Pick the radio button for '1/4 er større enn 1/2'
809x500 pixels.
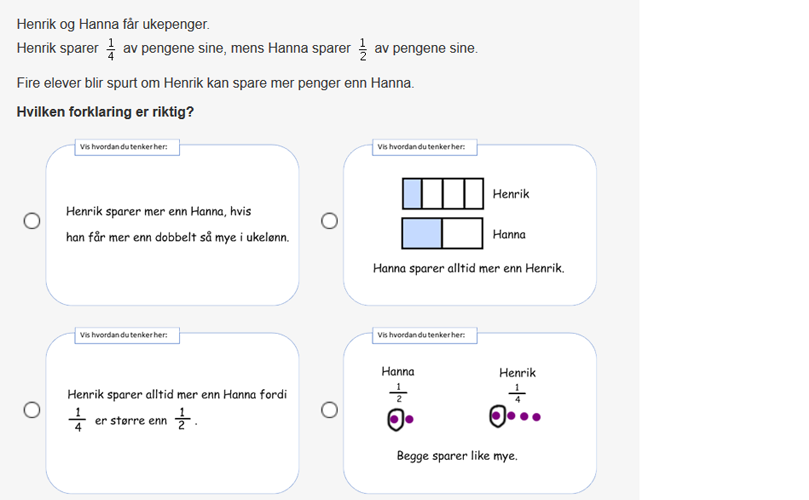32,409
